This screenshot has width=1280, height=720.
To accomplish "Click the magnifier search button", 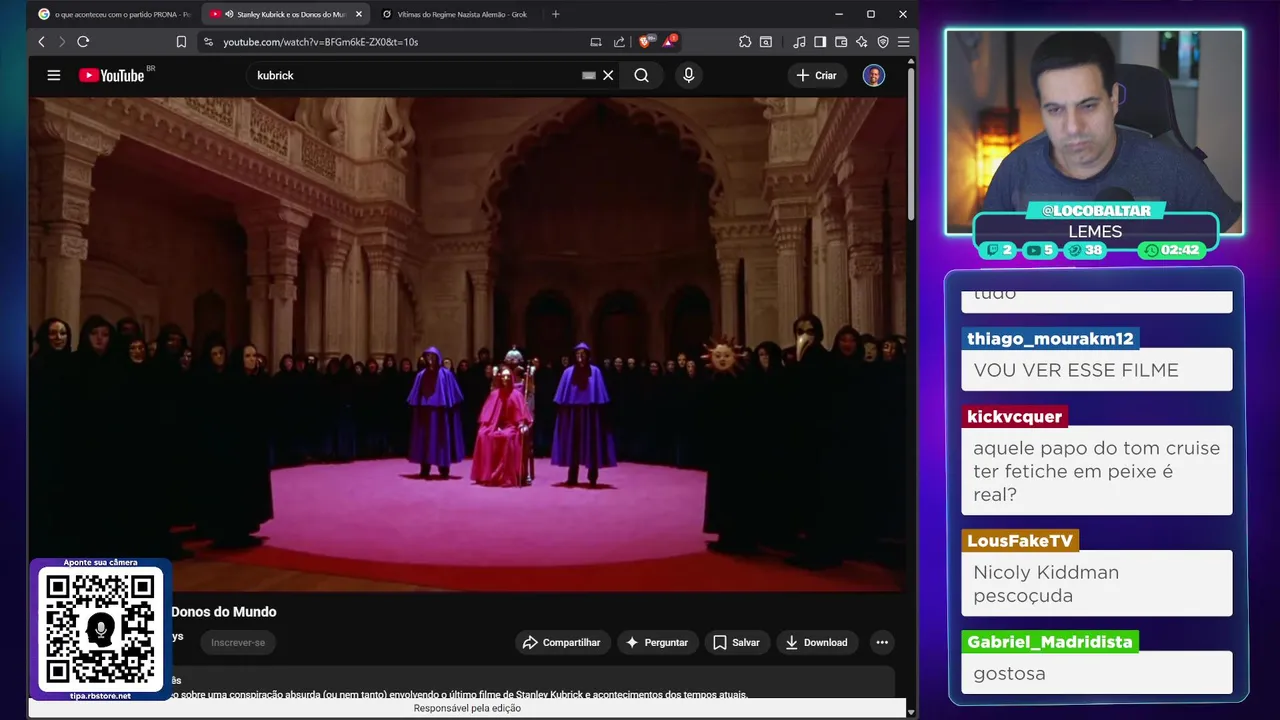I will pos(642,75).
